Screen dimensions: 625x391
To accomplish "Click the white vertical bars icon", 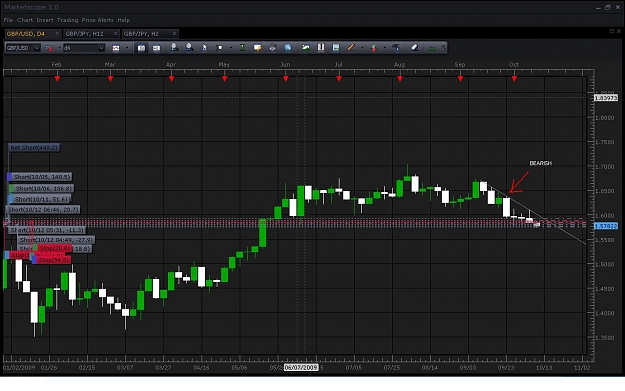I will point(321,48).
